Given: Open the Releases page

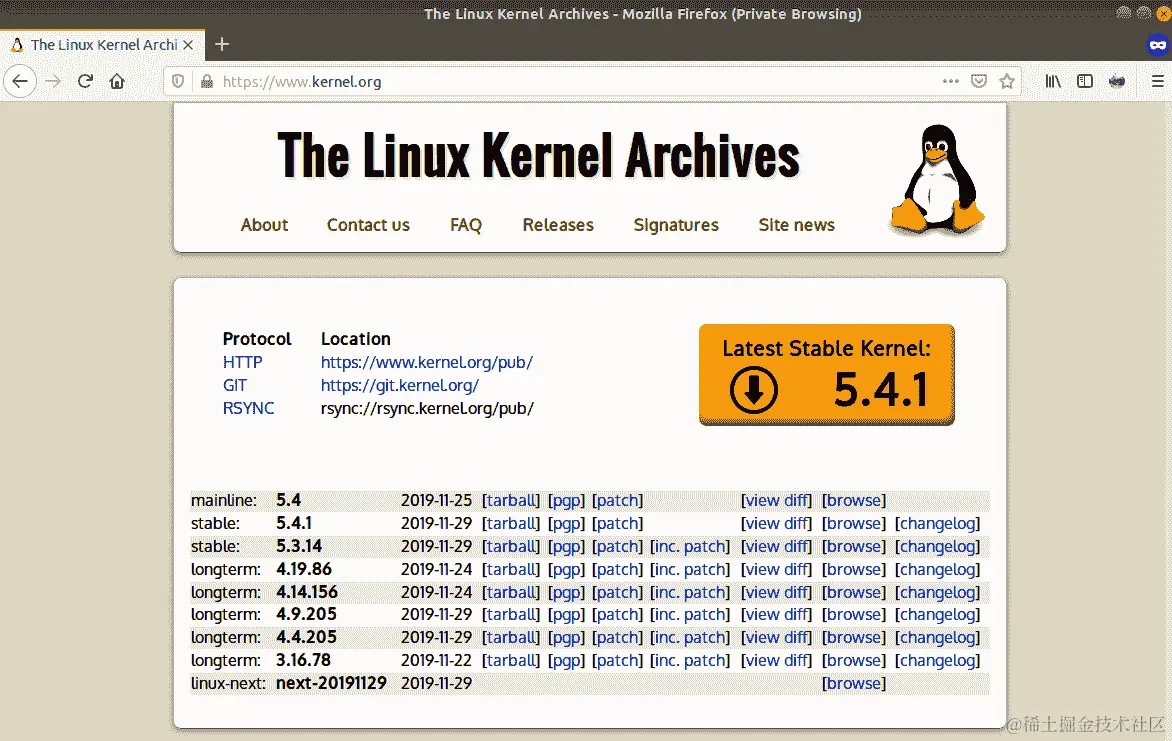Looking at the screenshot, I should 558,225.
